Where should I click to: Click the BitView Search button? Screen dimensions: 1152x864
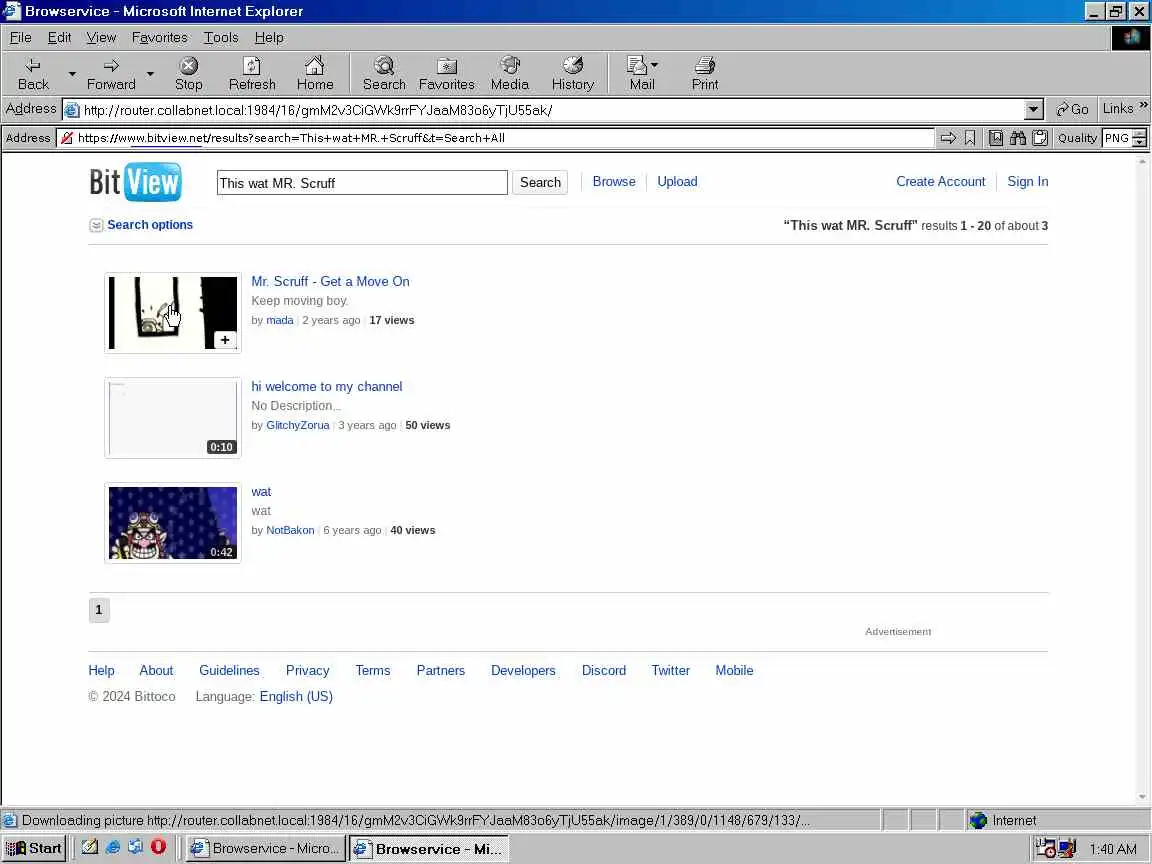540,182
